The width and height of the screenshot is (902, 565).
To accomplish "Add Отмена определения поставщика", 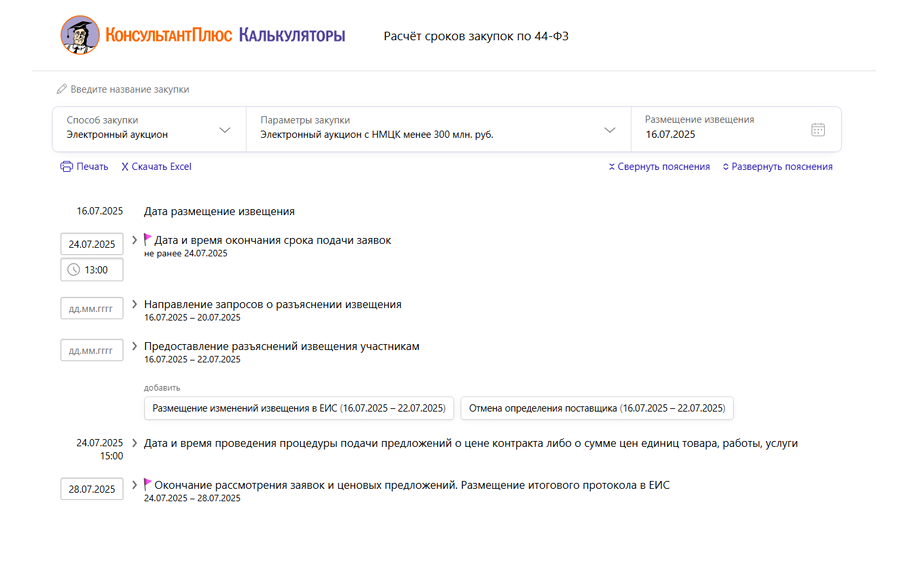I will click(597, 408).
